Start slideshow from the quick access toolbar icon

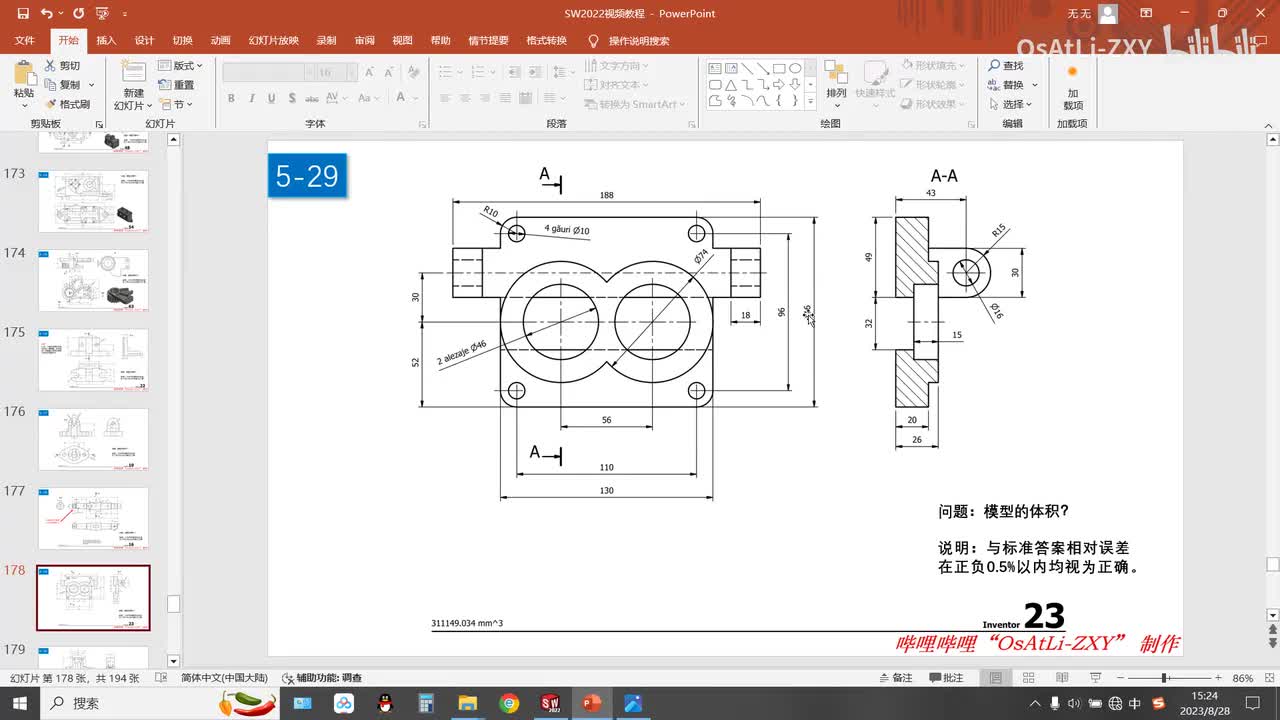101,14
